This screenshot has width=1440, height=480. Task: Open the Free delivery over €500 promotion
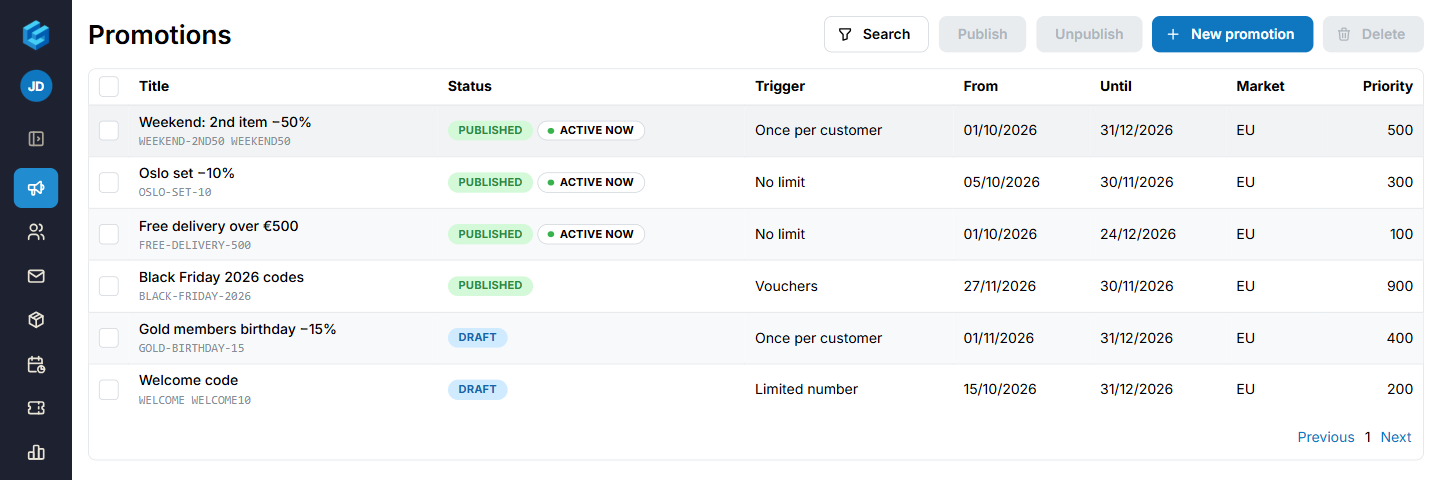[x=218, y=226]
